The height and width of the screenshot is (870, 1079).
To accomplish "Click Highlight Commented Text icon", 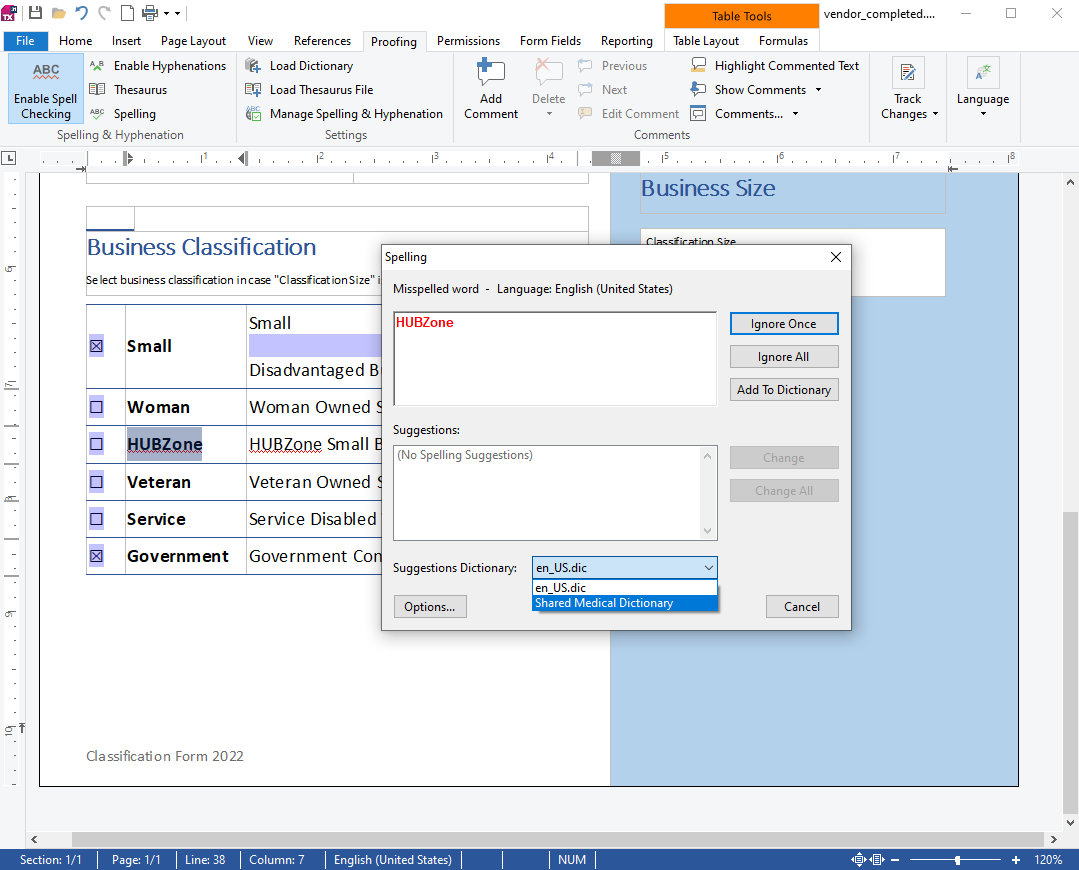I will pyautogui.click(x=699, y=66).
